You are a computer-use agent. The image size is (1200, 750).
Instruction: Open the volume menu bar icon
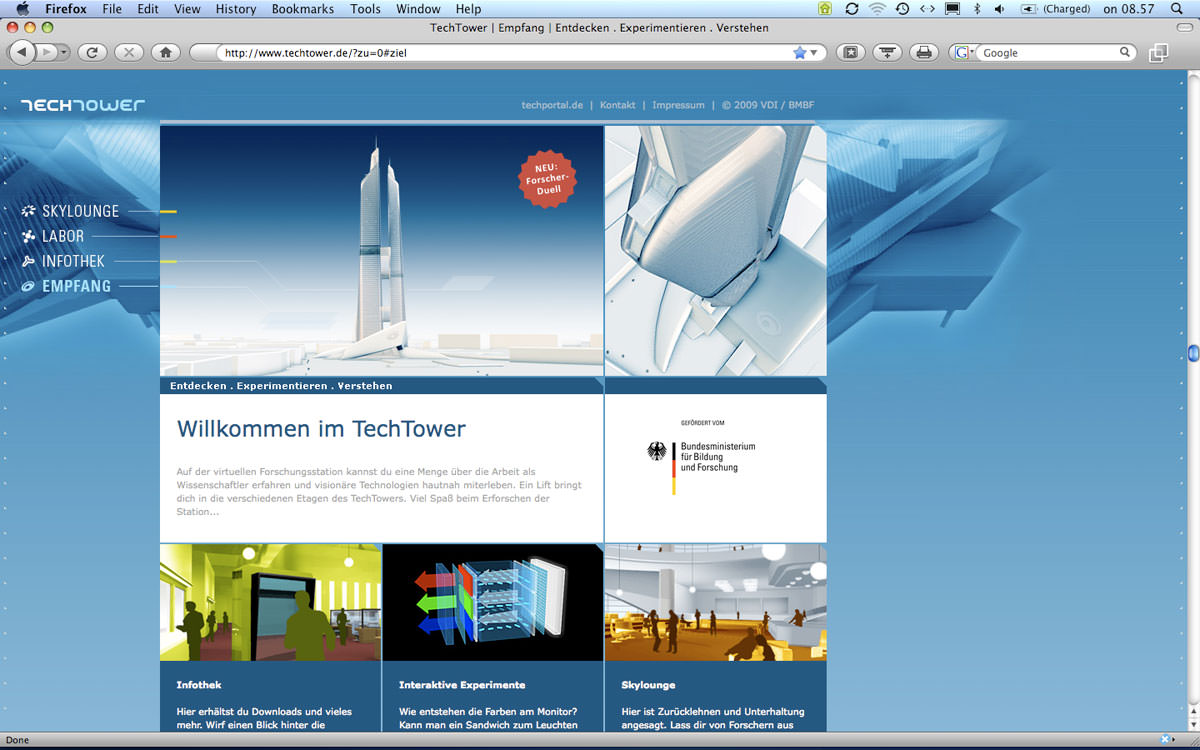click(1000, 9)
